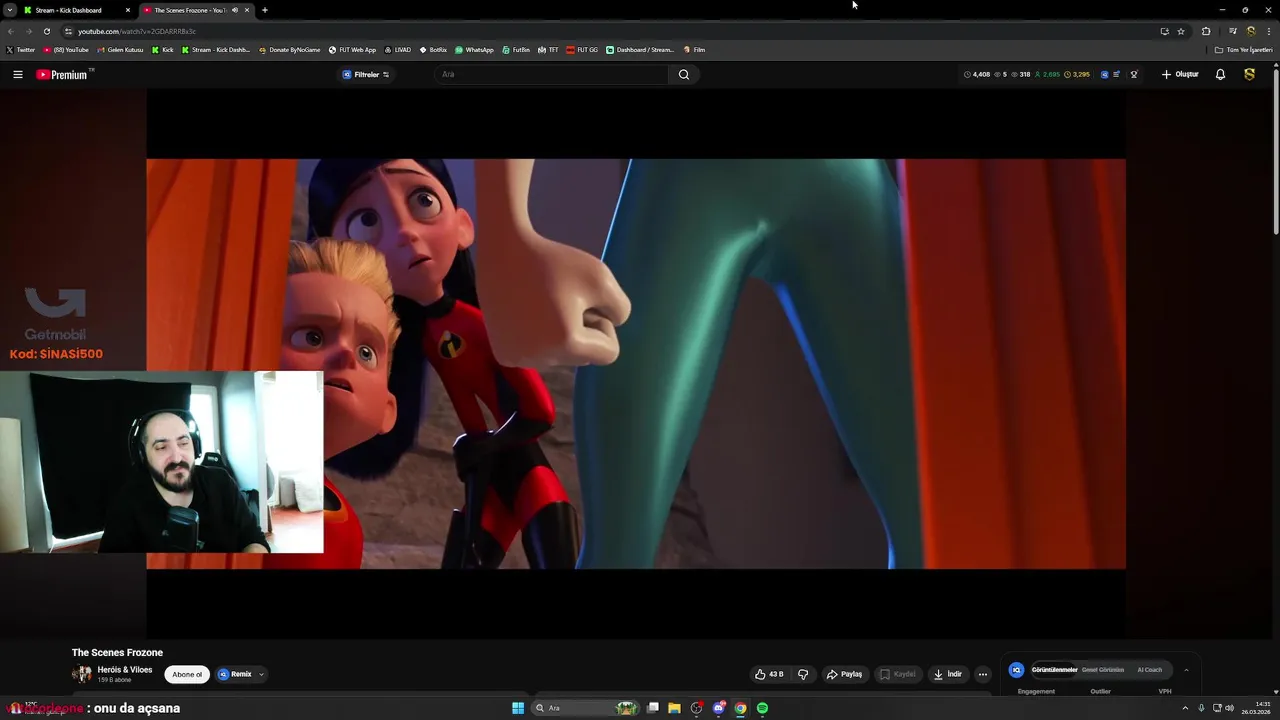
Task: Click the vidIQ list icon in YouTube header
Action: click(1118, 74)
